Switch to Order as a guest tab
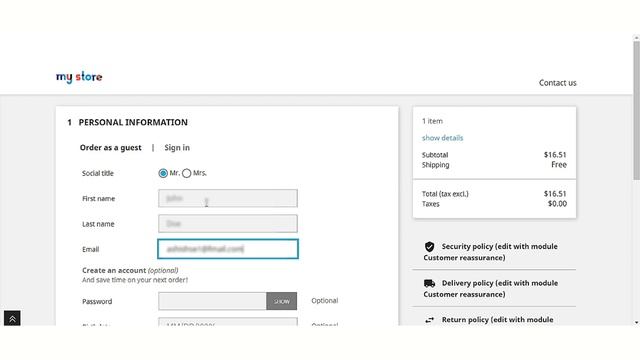This screenshot has width=640, height=360. (x=111, y=148)
